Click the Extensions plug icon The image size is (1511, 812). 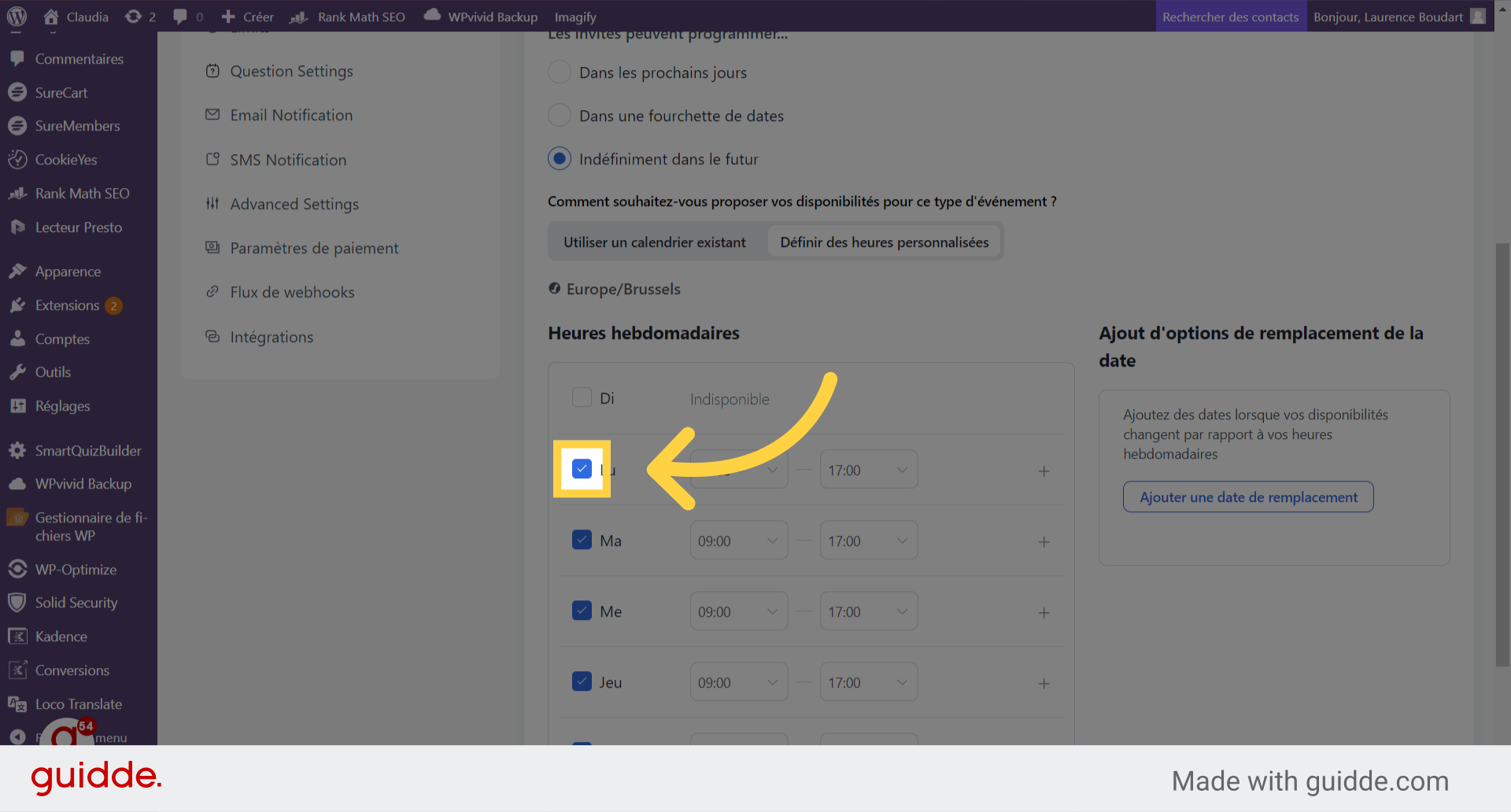(17, 305)
